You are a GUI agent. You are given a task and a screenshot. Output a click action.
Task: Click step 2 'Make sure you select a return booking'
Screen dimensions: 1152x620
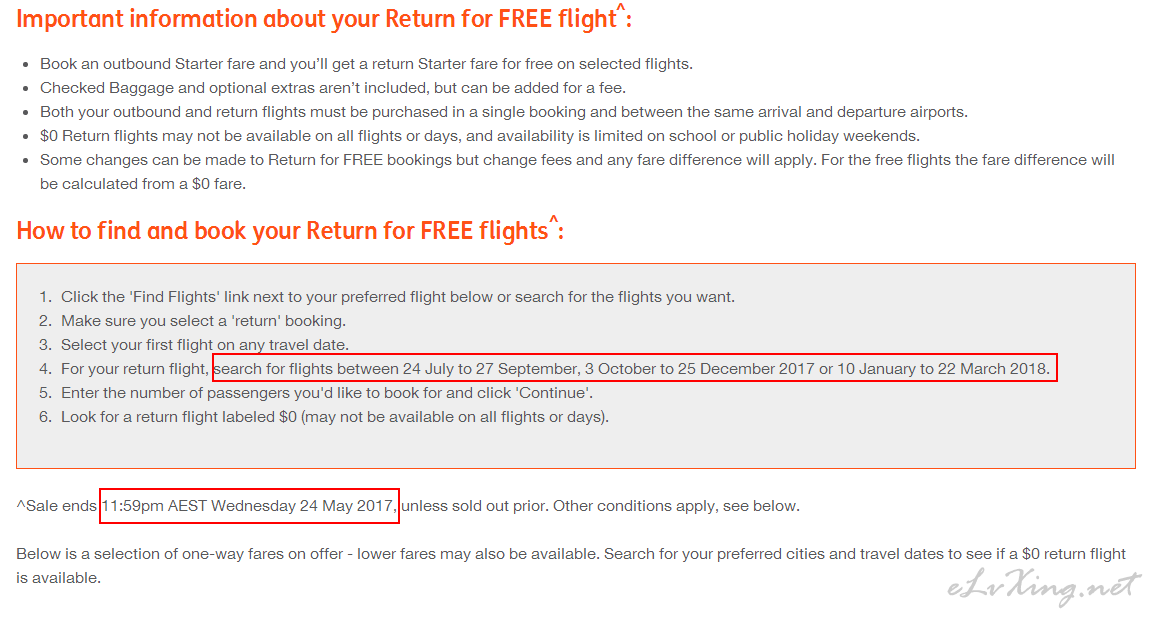pos(203,321)
